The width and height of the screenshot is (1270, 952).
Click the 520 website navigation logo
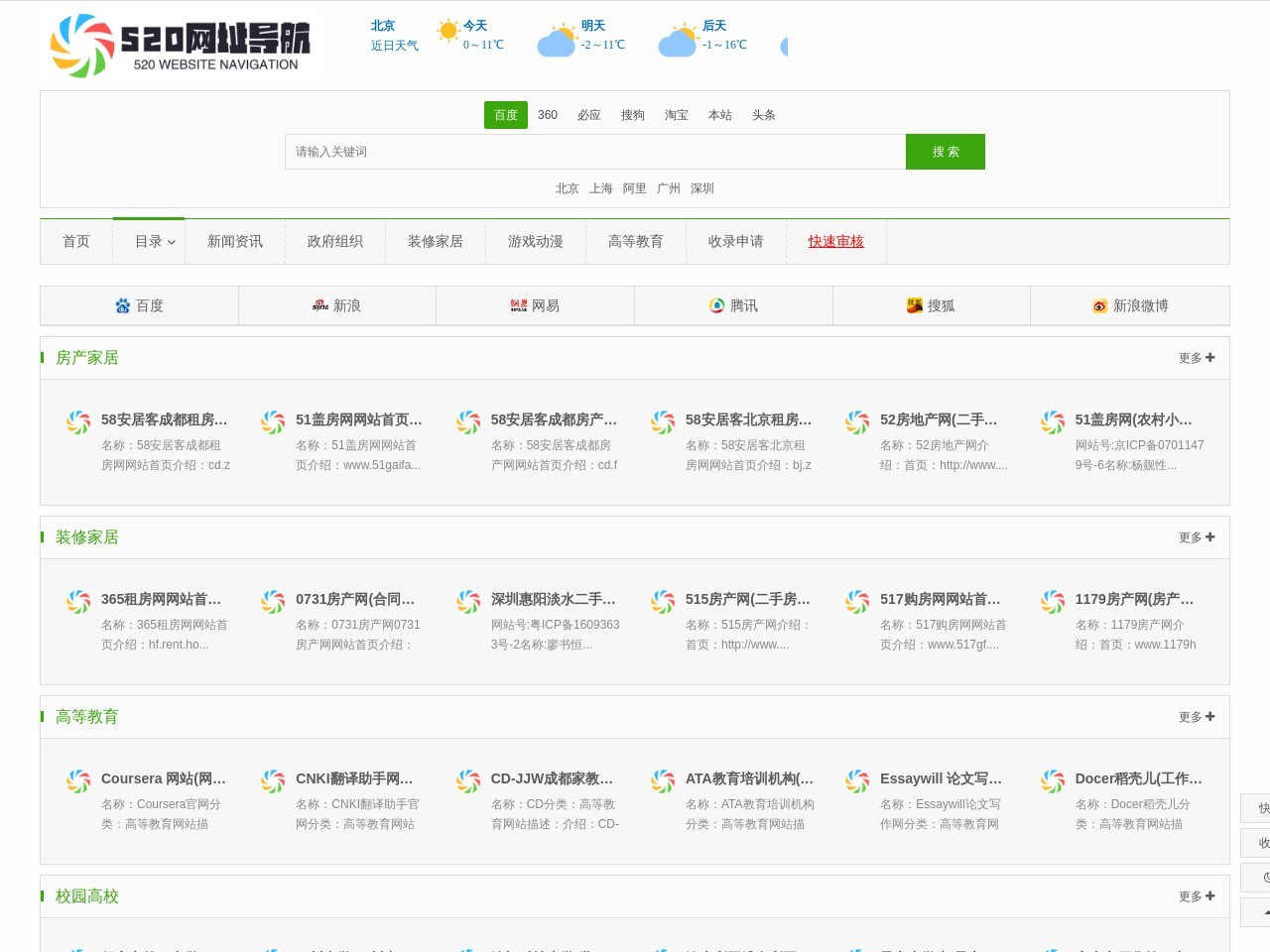(179, 46)
